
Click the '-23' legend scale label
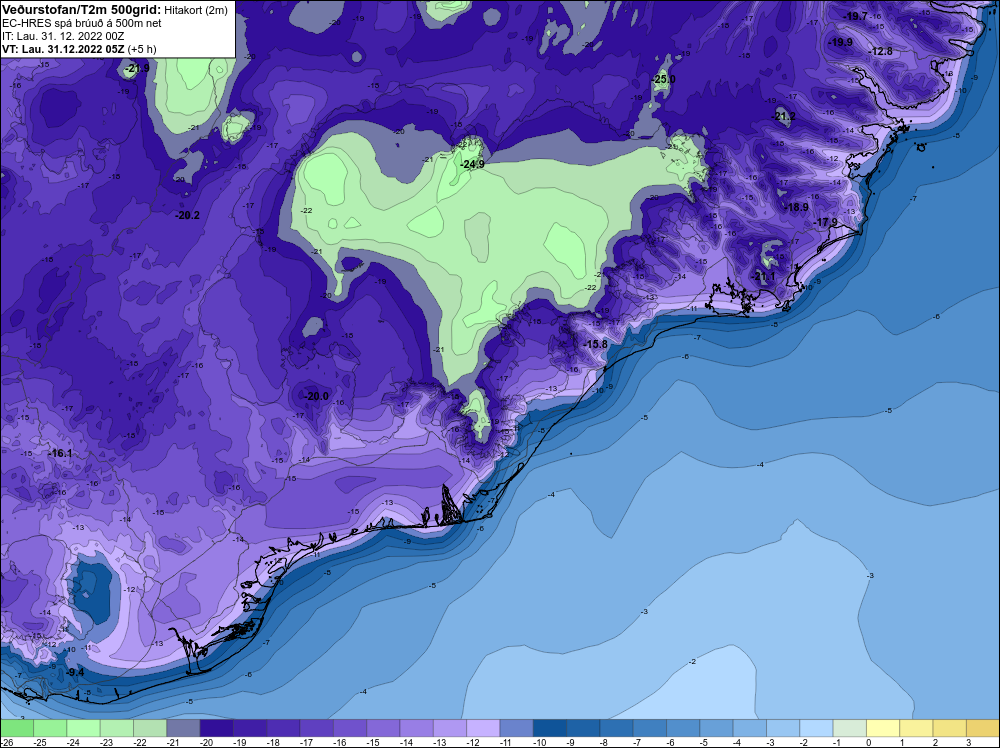tap(107, 743)
